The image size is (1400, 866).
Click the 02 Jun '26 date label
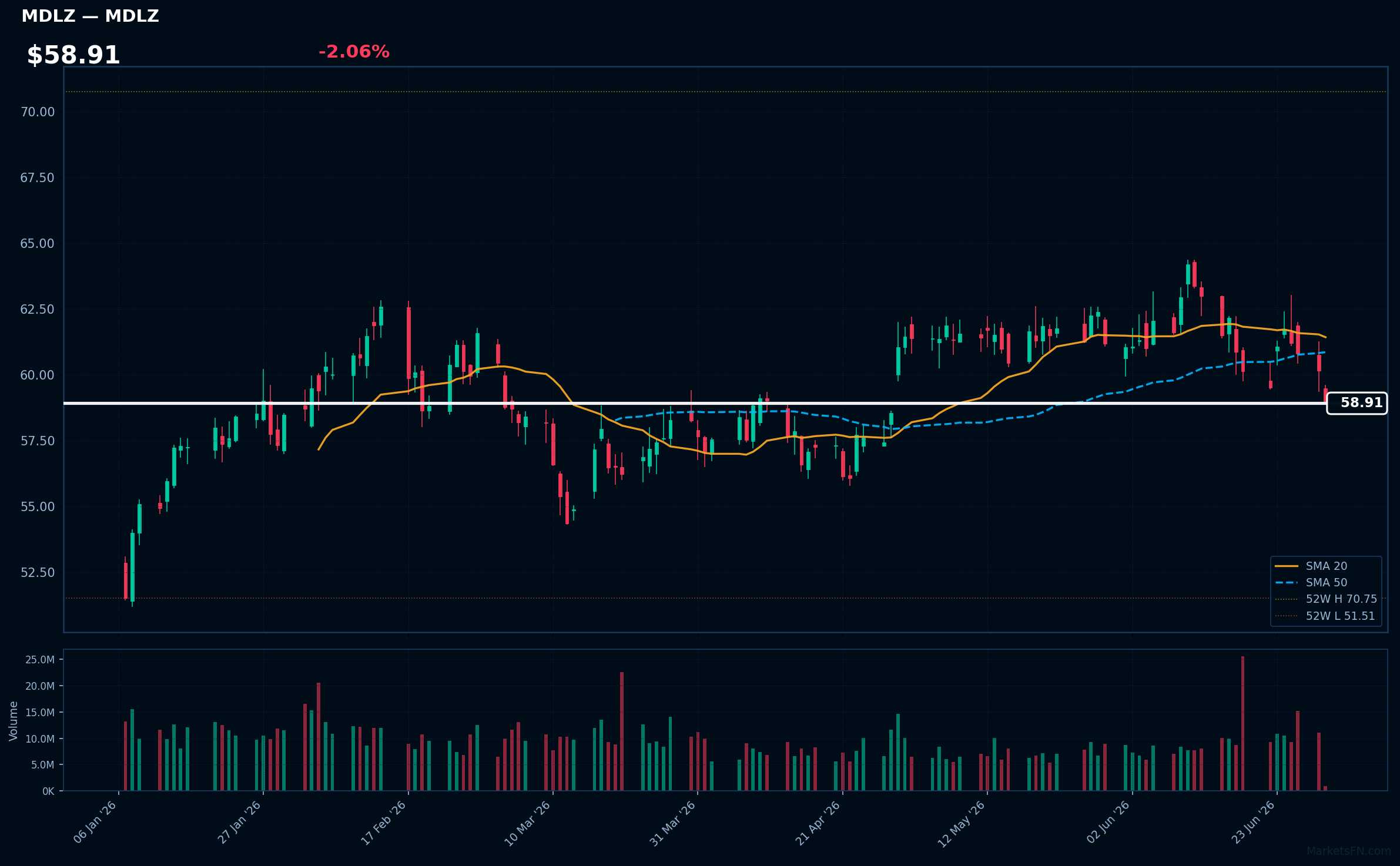[1108, 823]
